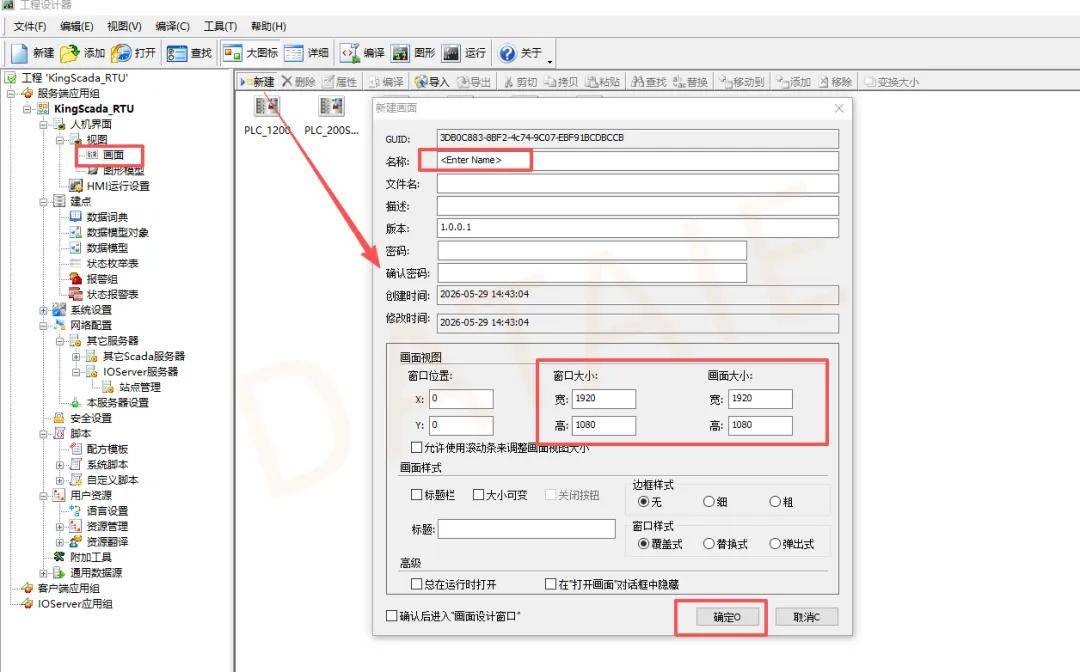Collapse the 人机界面 tree node
This screenshot has height=672, width=1080.
point(43,125)
